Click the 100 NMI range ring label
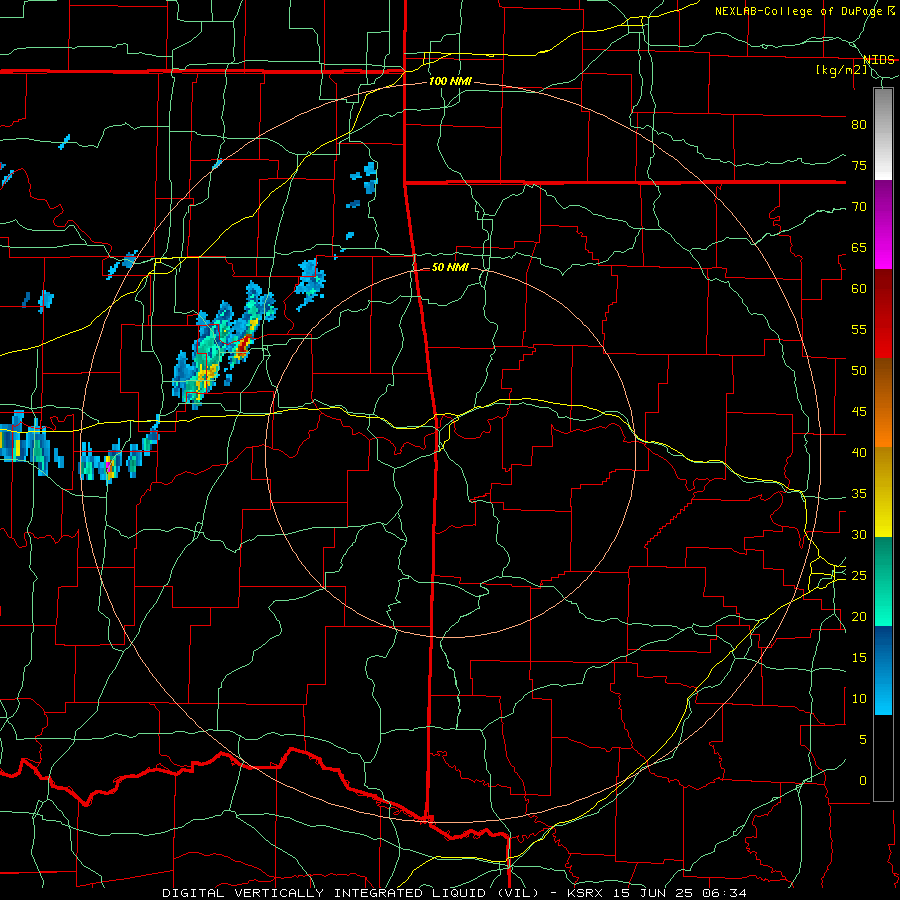 pos(450,82)
